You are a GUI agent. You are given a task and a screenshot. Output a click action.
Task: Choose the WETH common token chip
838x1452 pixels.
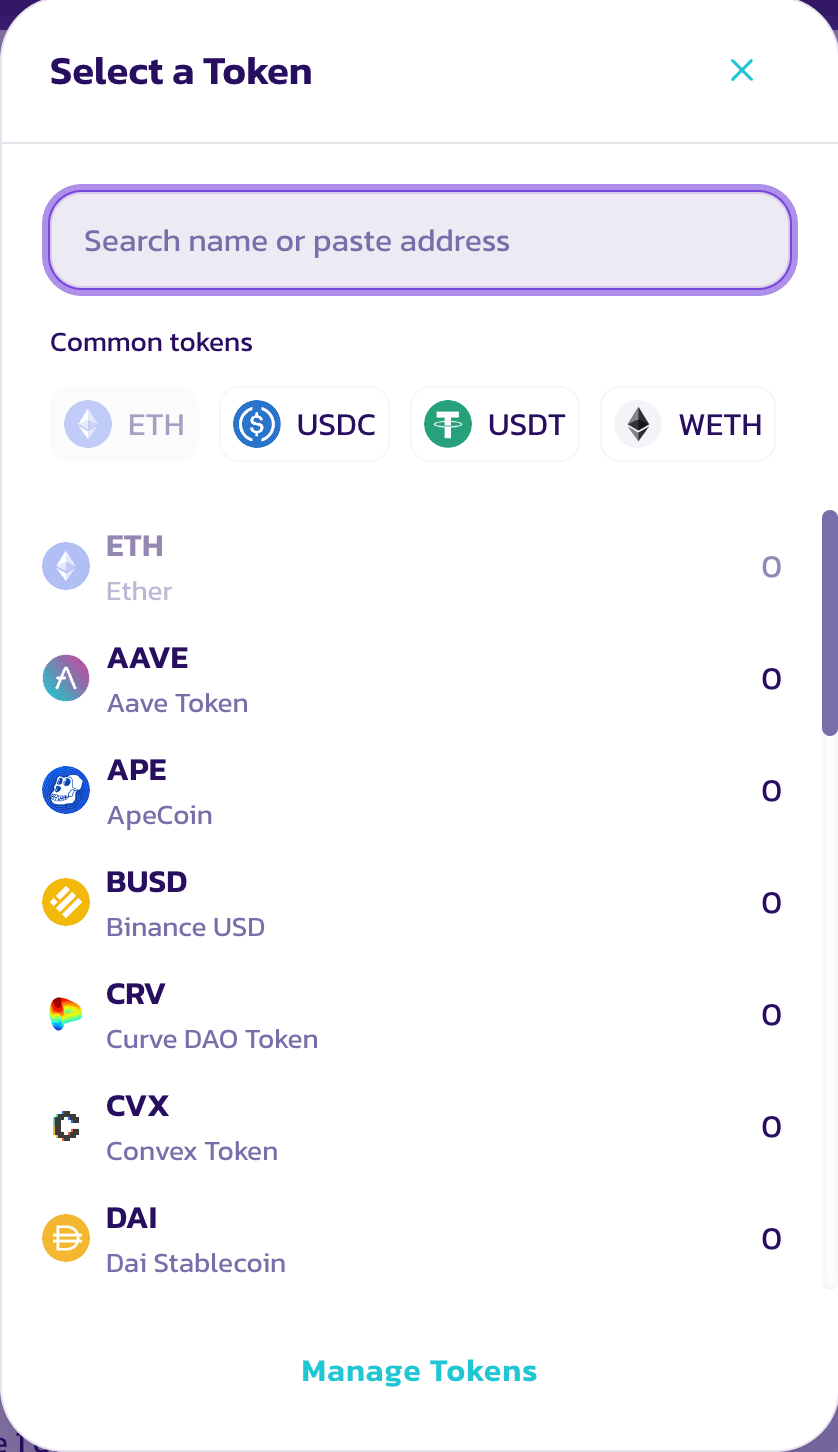tap(688, 424)
